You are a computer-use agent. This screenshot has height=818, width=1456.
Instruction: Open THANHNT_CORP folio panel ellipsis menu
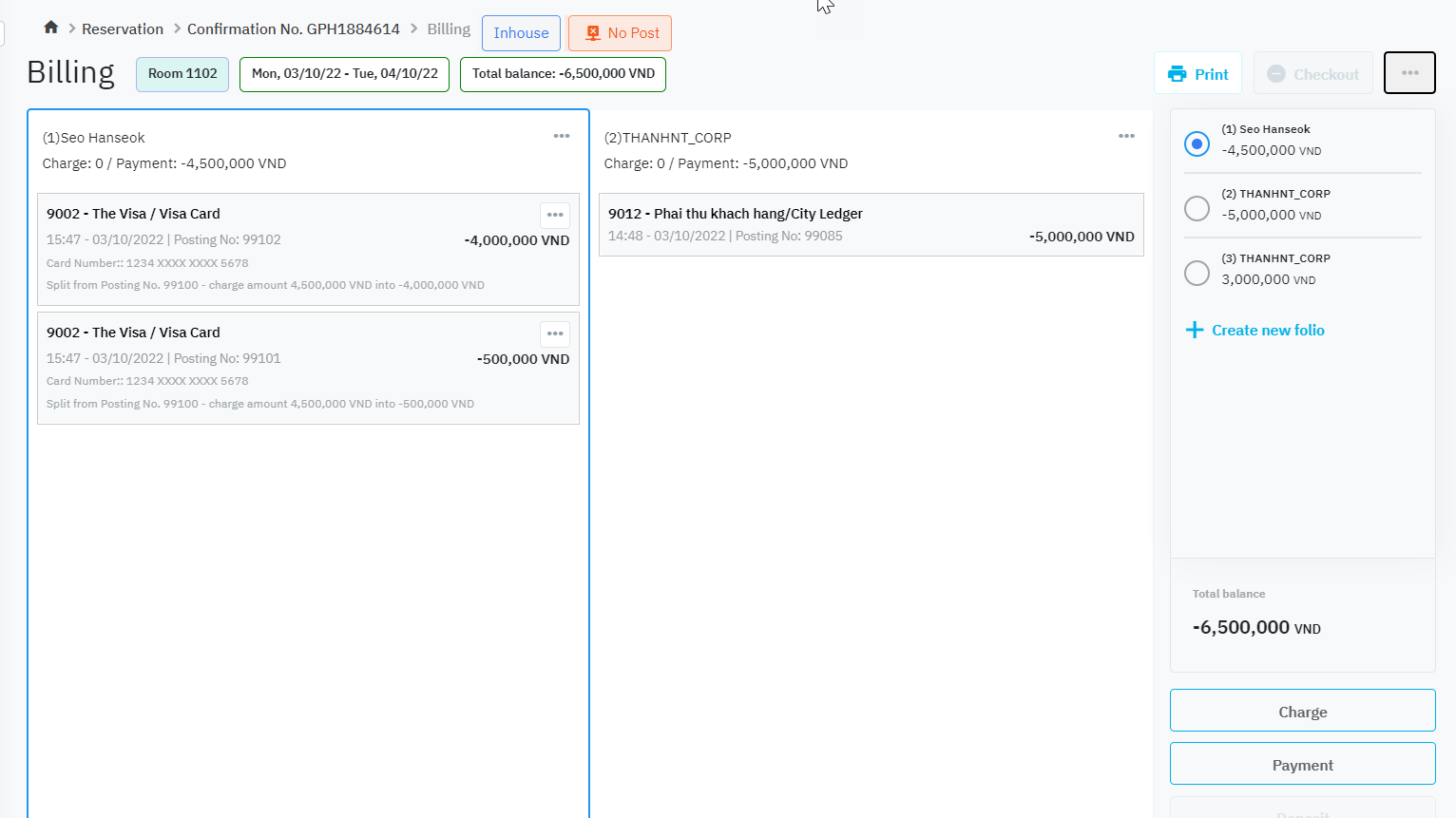[x=1126, y=136]
